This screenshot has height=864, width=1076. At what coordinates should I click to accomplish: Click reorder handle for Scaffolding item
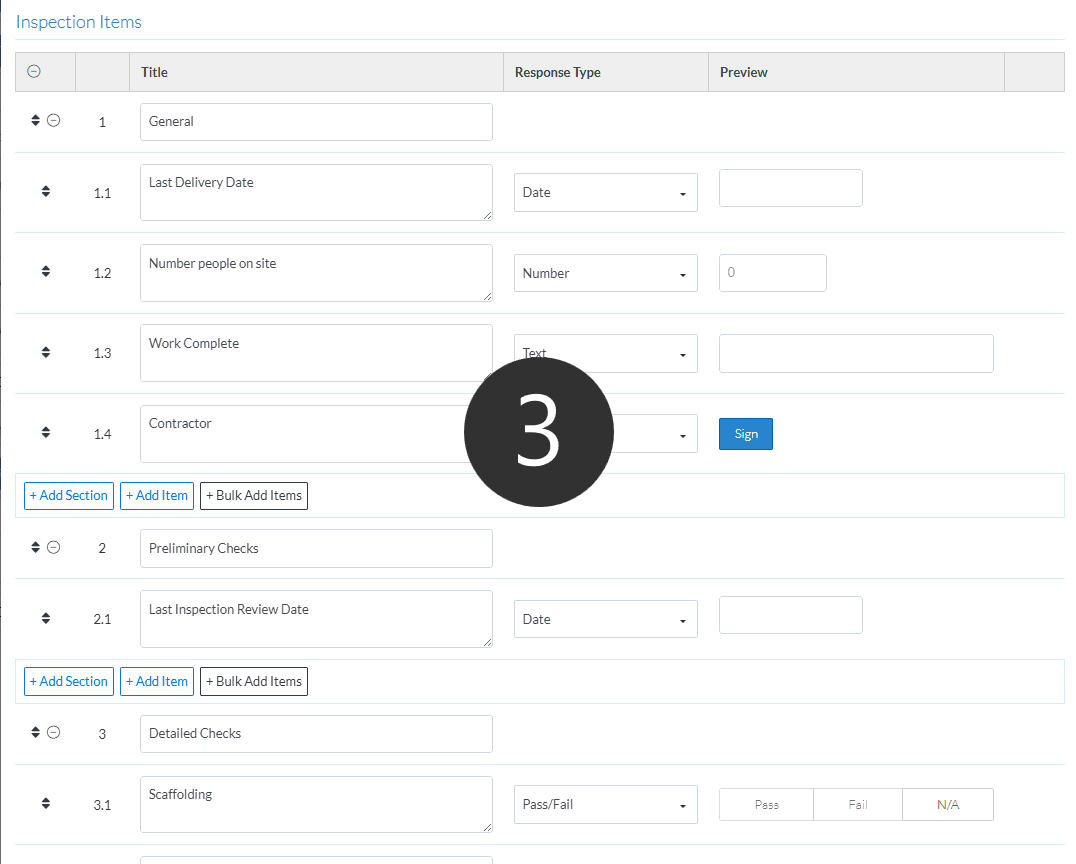coord(45,803)
